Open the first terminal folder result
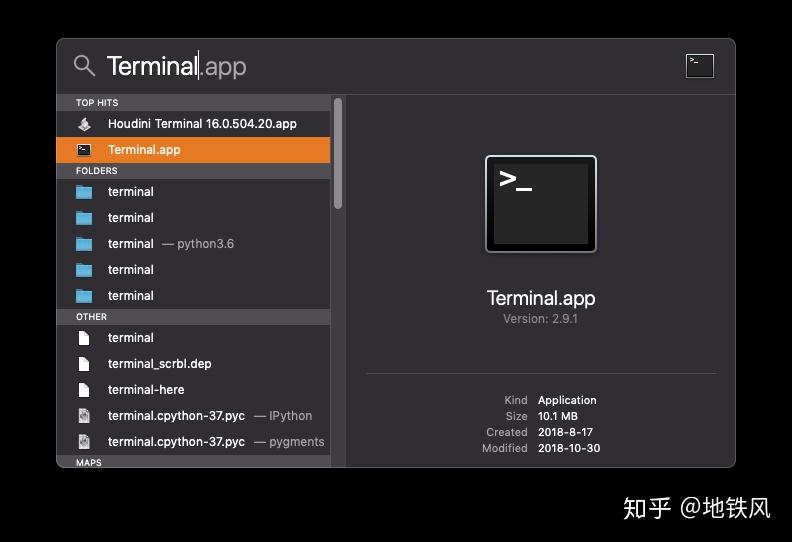This screenshot has width=792, height=542. [x=193, y=192]
